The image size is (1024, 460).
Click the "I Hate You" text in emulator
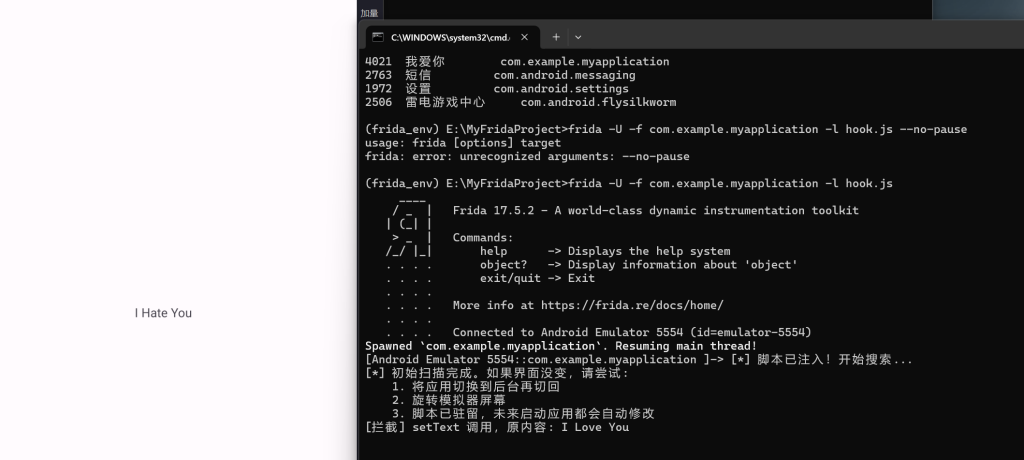tap(163, 313)
